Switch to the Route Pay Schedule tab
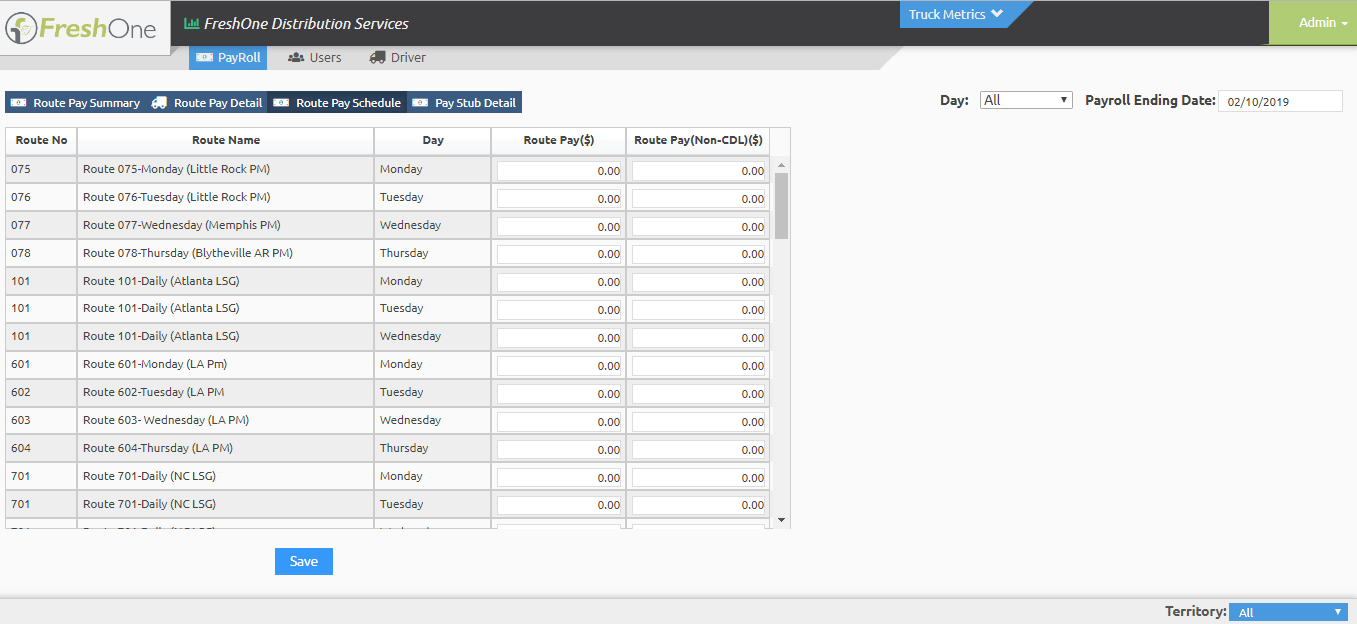The image size is (1357, 624). [x=338, y=103]
